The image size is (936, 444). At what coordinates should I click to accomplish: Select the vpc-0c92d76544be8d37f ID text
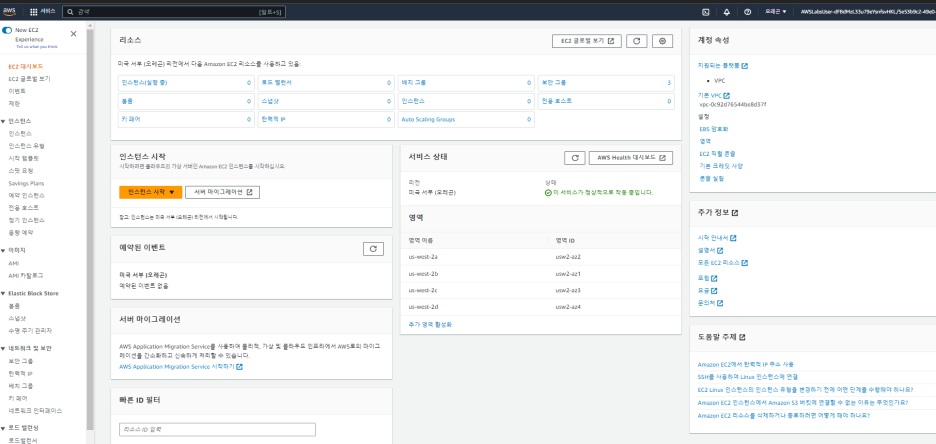pos(732,104)
